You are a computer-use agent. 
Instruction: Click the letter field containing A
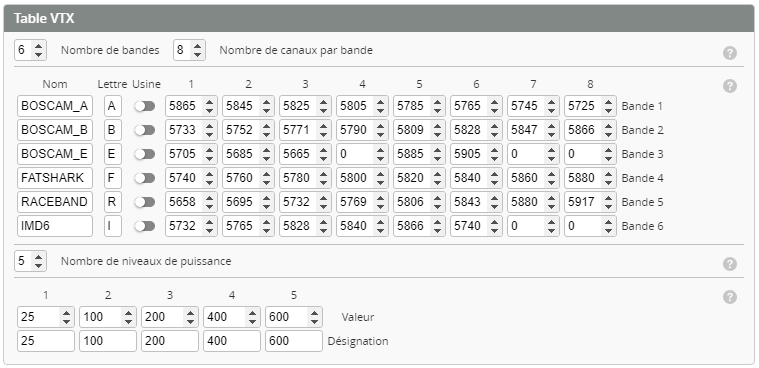(113, 106)
